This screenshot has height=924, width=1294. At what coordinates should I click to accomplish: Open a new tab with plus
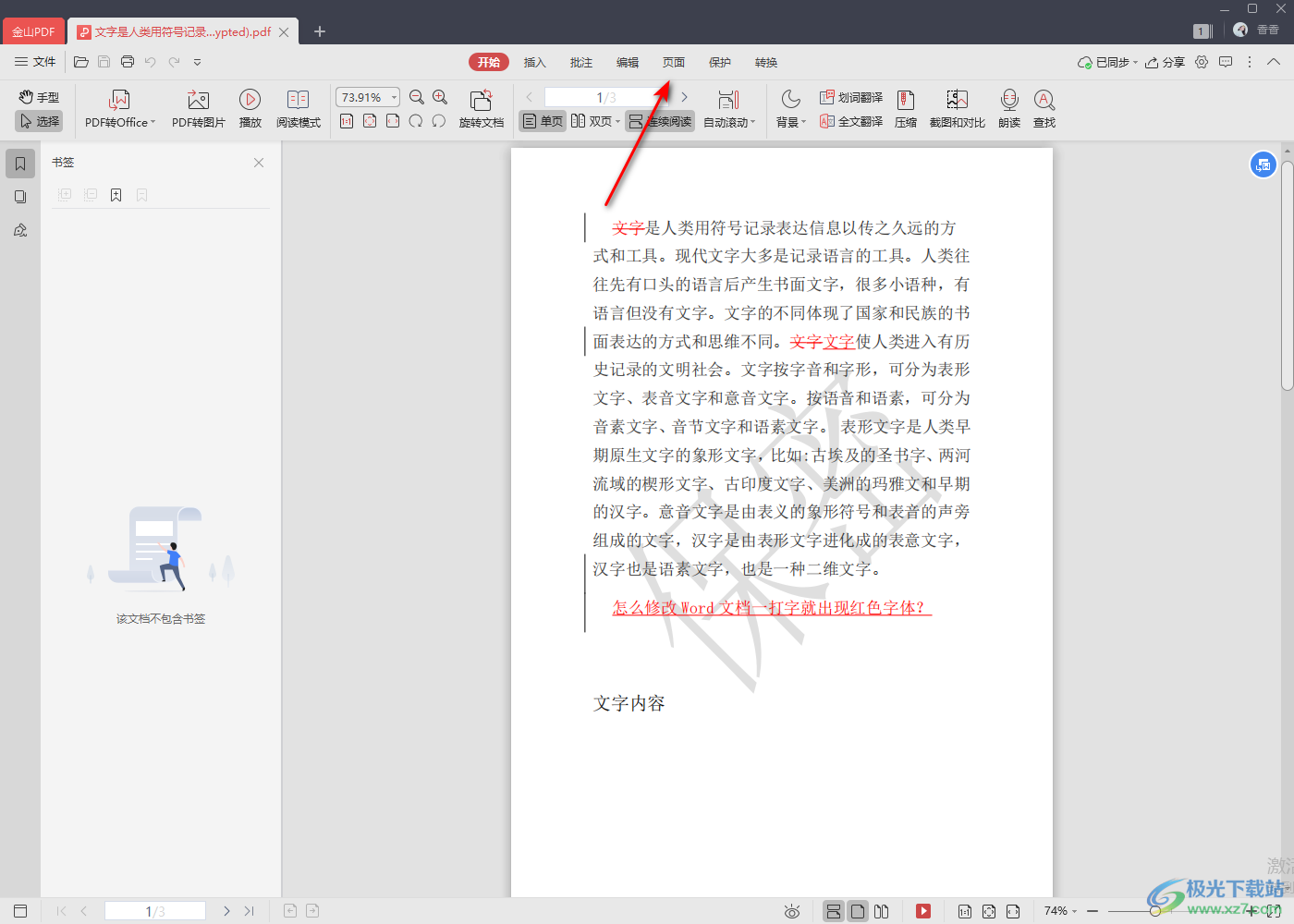320,31
